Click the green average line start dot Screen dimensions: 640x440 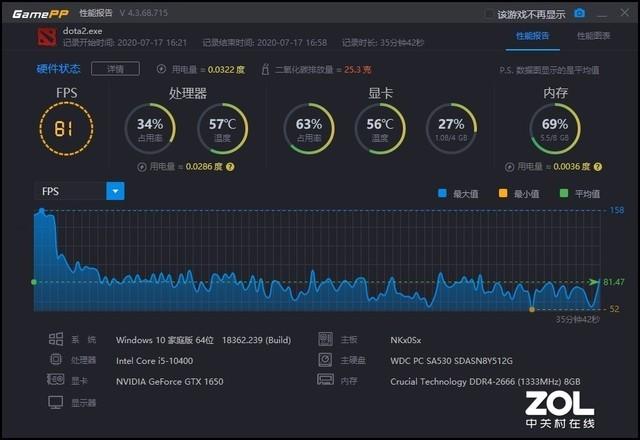[34, 282]
